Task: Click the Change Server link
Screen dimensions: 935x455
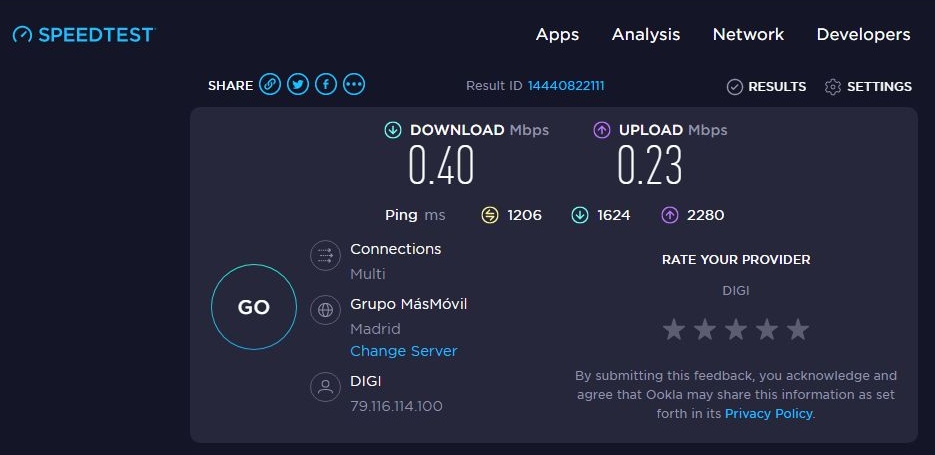Action: click(x=403, y=351)
